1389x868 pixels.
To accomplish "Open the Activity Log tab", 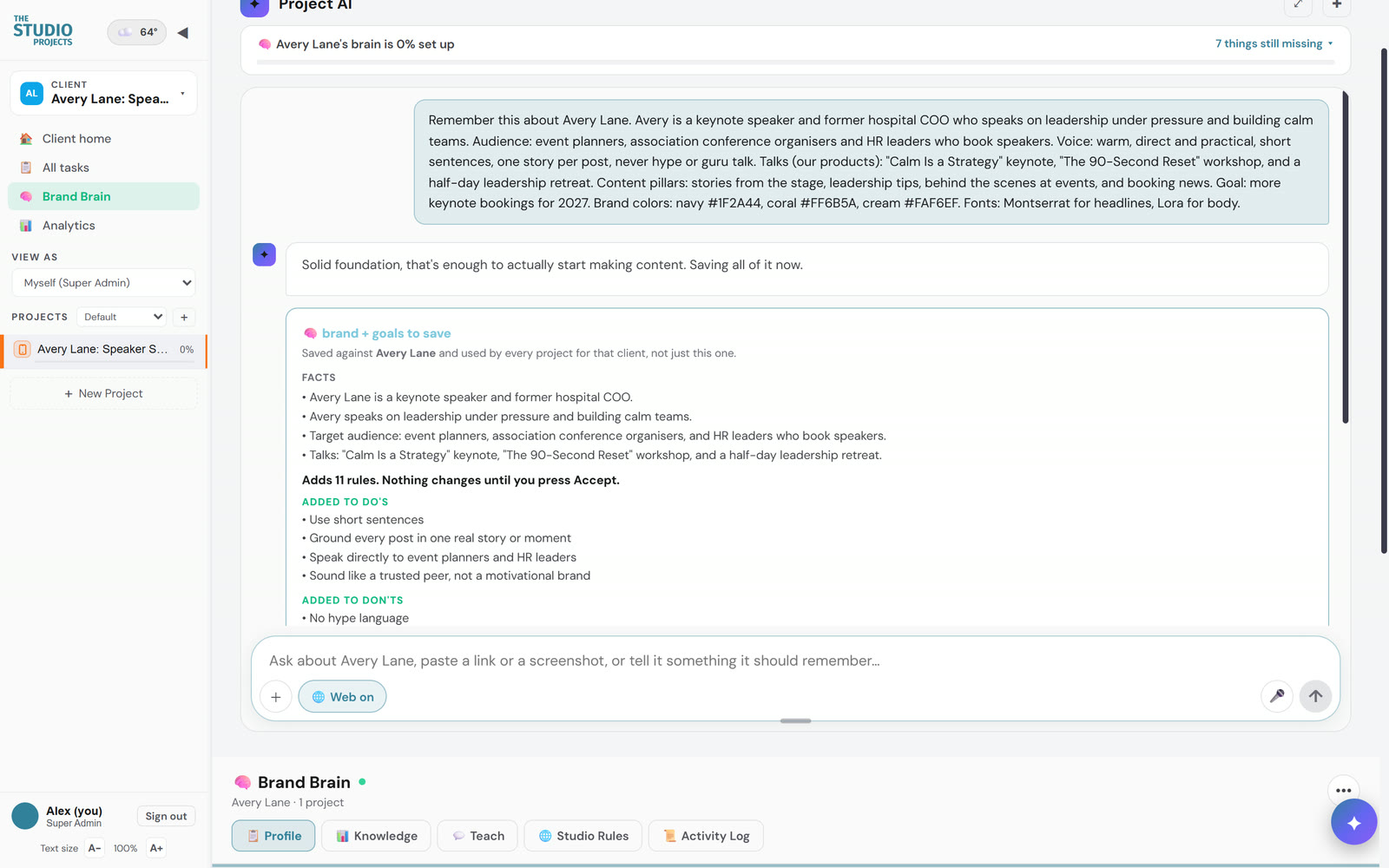I will pos(706,836).
